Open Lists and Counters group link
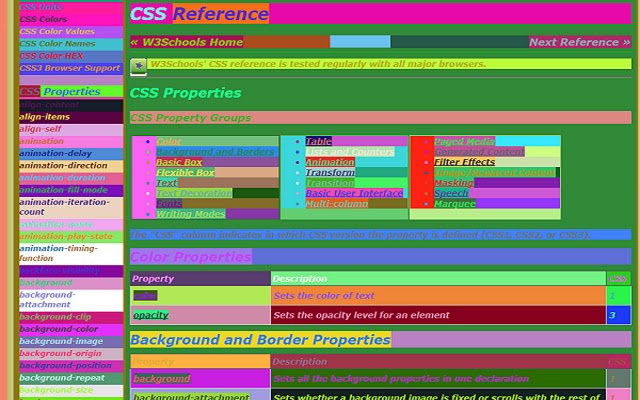Viewport: 640px width, 400px height. [350, 152]
